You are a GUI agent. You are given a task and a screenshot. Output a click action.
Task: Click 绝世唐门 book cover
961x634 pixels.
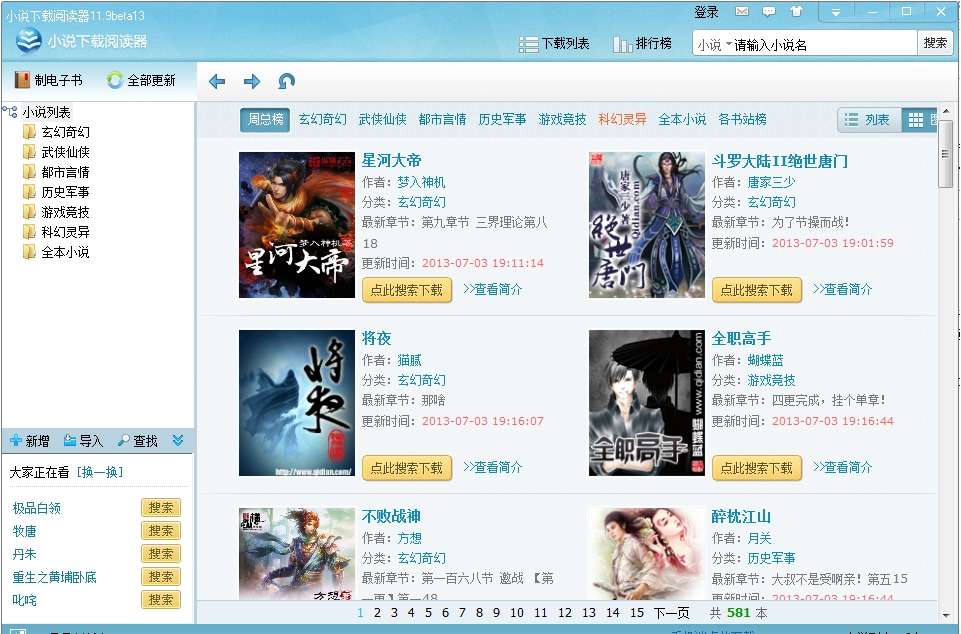pos(647,224)
